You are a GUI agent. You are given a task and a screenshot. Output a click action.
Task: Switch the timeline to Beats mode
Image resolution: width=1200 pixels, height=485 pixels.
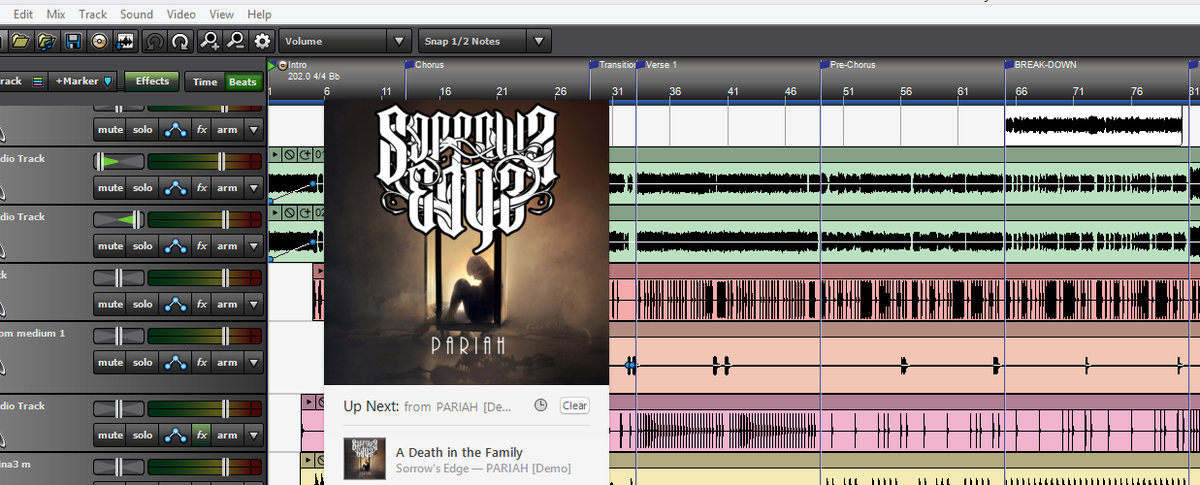242,82
